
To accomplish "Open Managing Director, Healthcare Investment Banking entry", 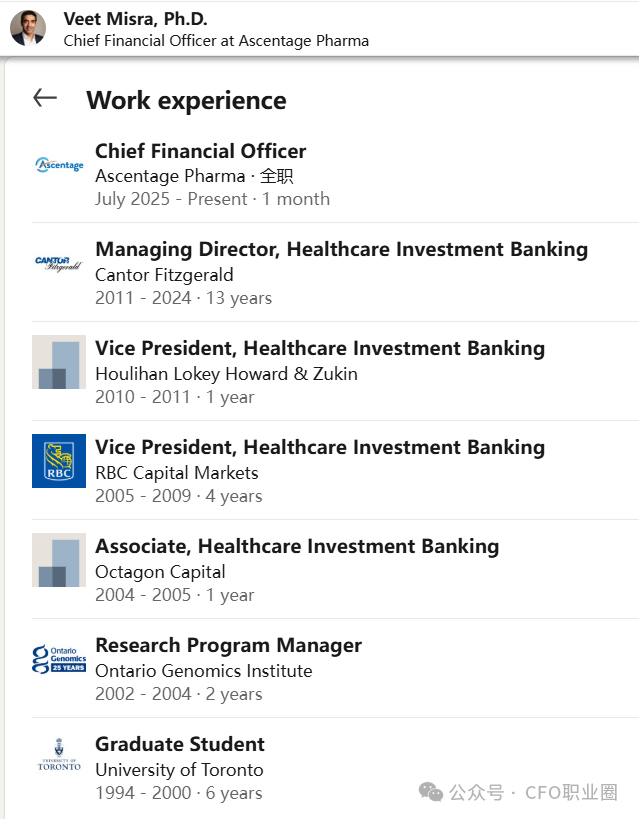I will click(x=341, y=250).
